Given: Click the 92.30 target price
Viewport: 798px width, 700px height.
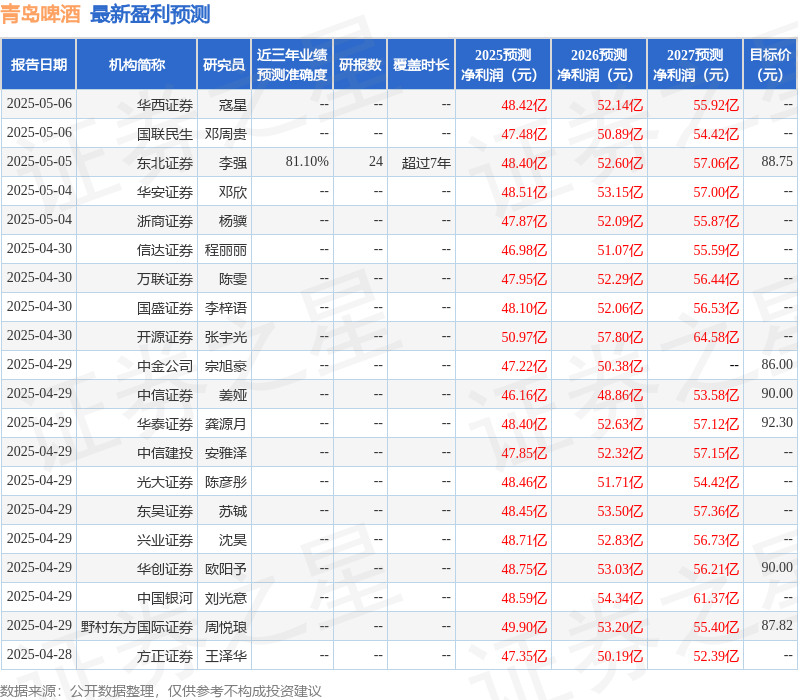Looking at the screenshot, I should 777,423.
